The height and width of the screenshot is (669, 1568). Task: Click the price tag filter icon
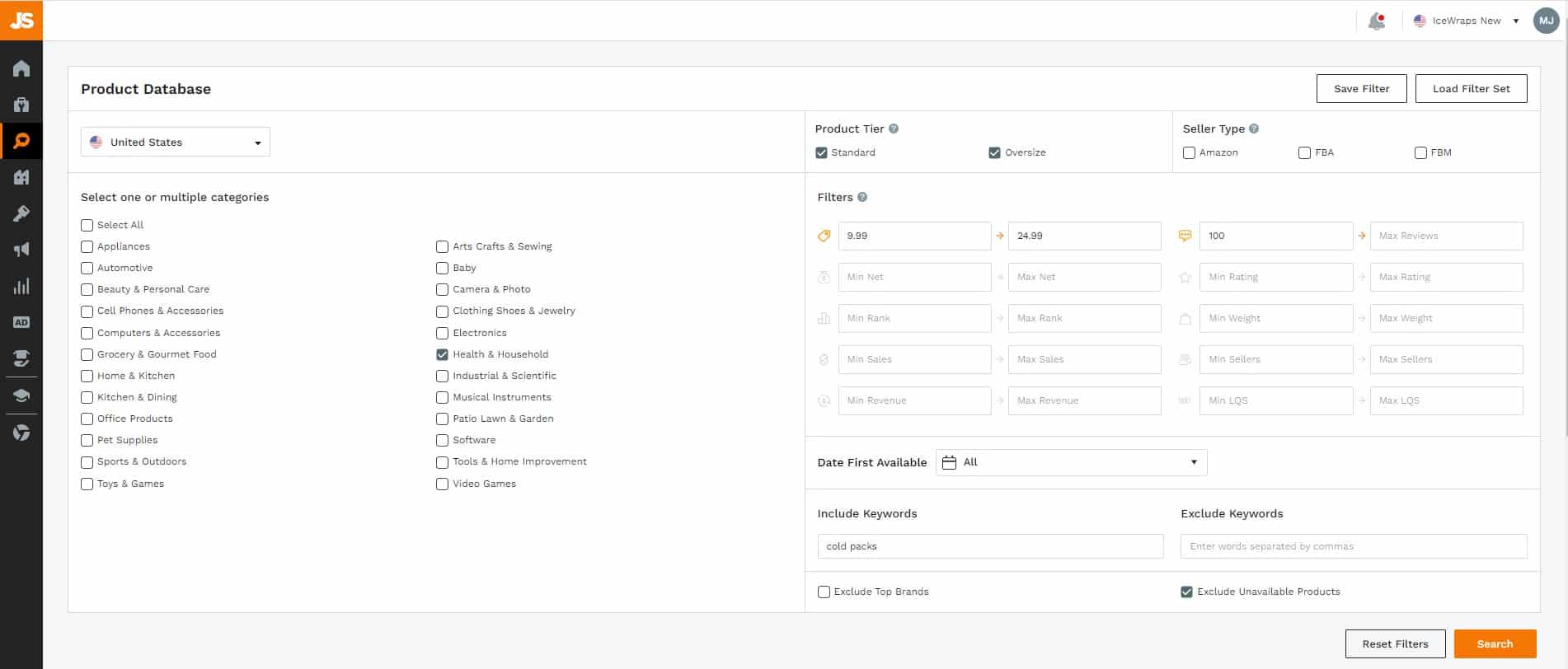824,236
